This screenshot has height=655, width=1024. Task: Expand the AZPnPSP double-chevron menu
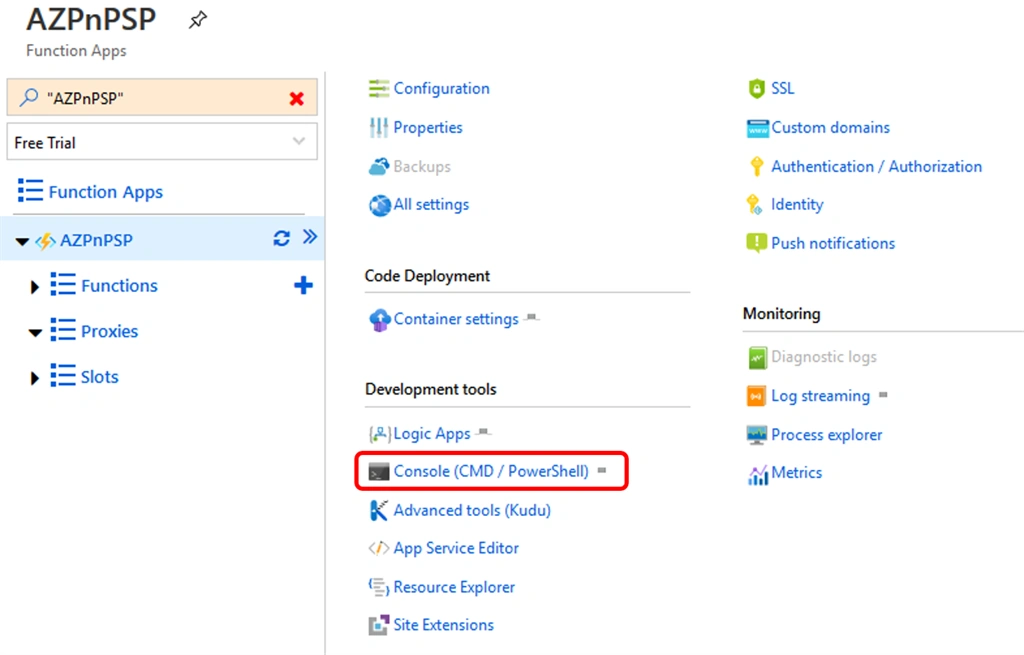click(310, 236)
